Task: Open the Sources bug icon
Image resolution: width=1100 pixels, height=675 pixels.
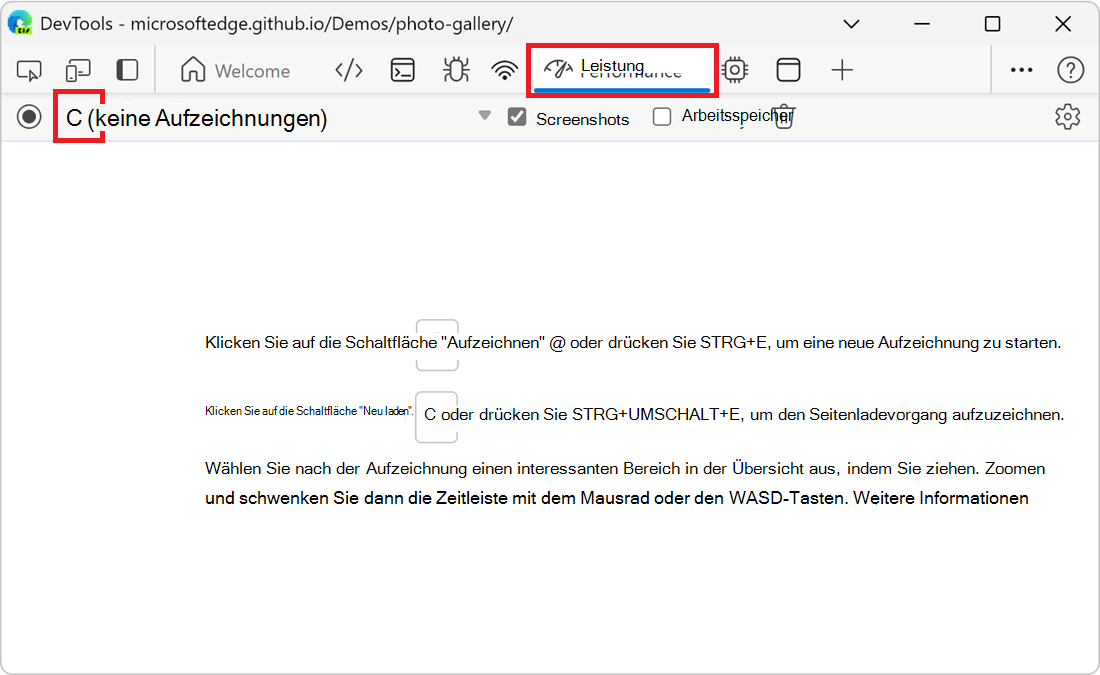Action: click(456, 70)
